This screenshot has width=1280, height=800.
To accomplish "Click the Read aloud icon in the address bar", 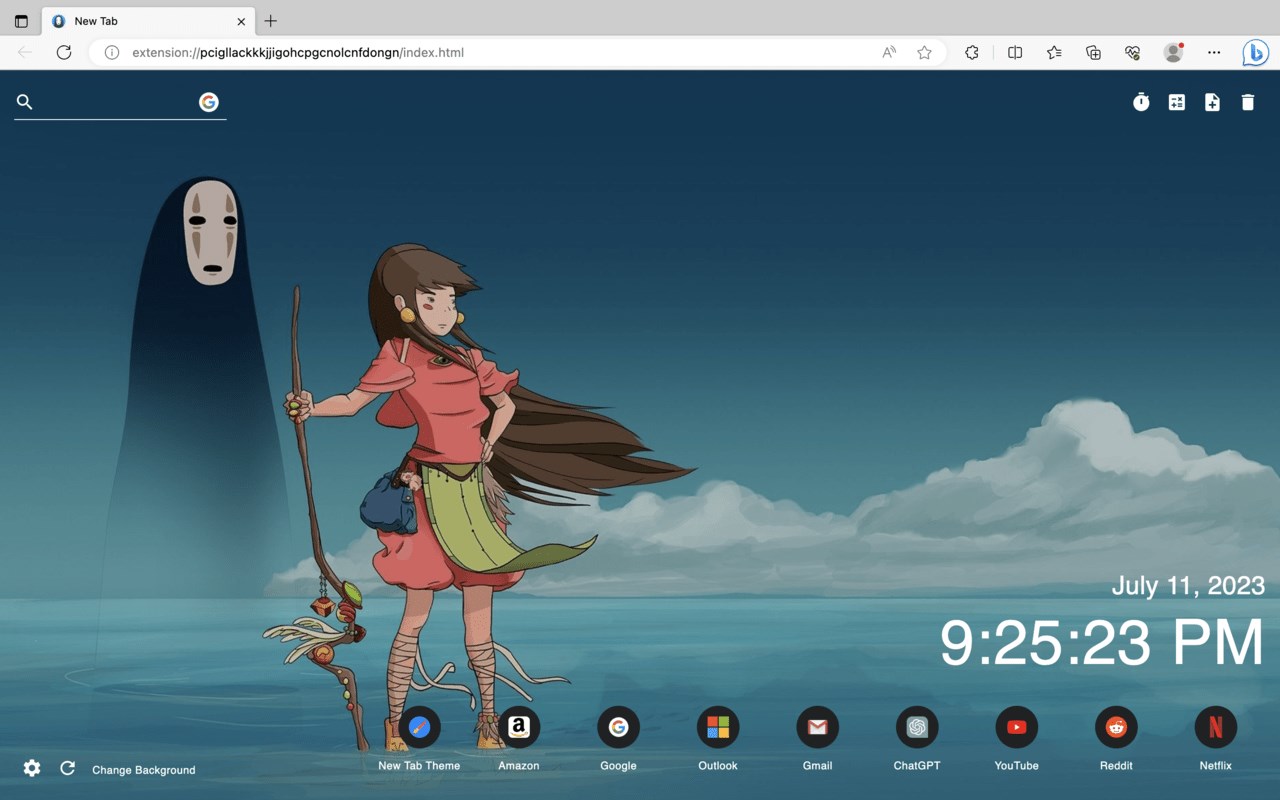I will click(889, 52).
